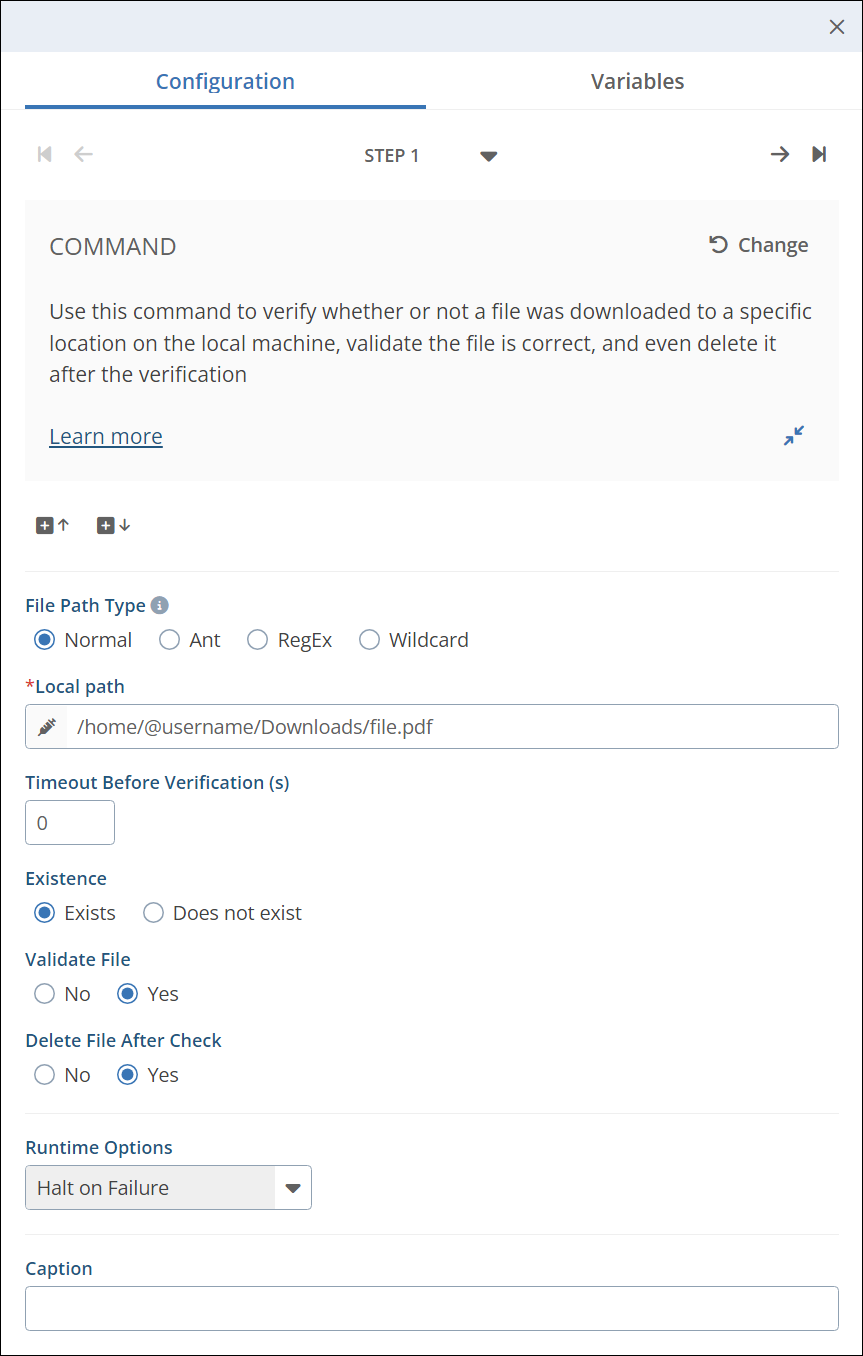Choose the Wildcard file path type
The width and height of the screenshot is (863, 1356).
pos(370,640)
